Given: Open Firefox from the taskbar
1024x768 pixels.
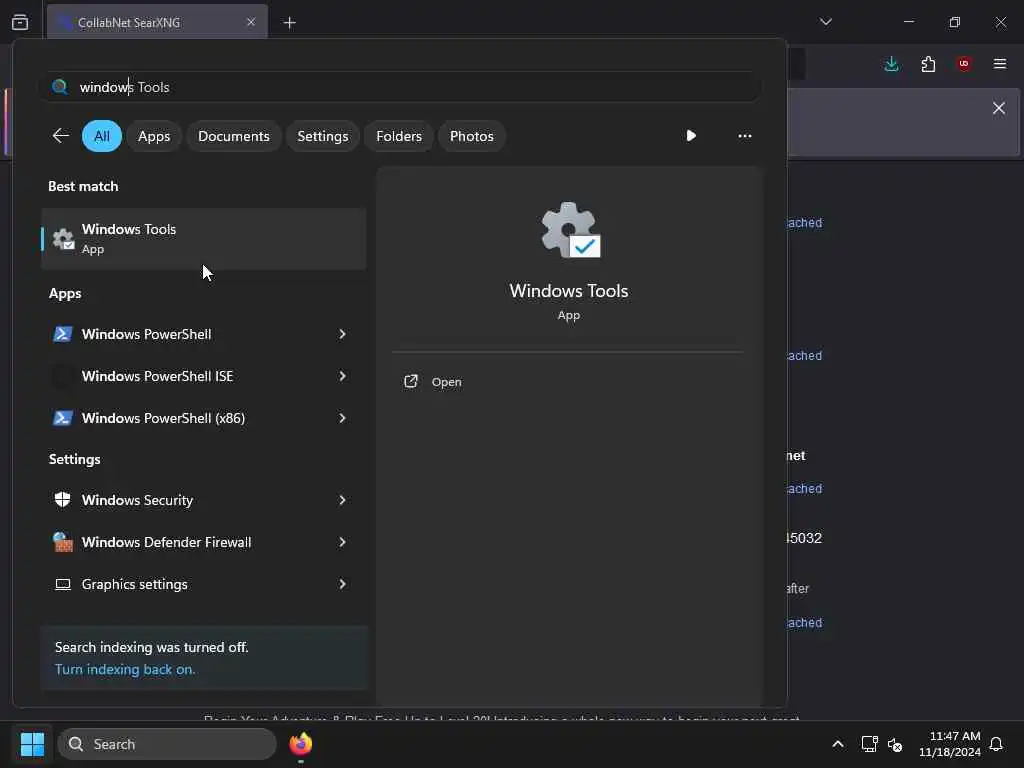Looking at the screenshot, I should tap(301, 744).
